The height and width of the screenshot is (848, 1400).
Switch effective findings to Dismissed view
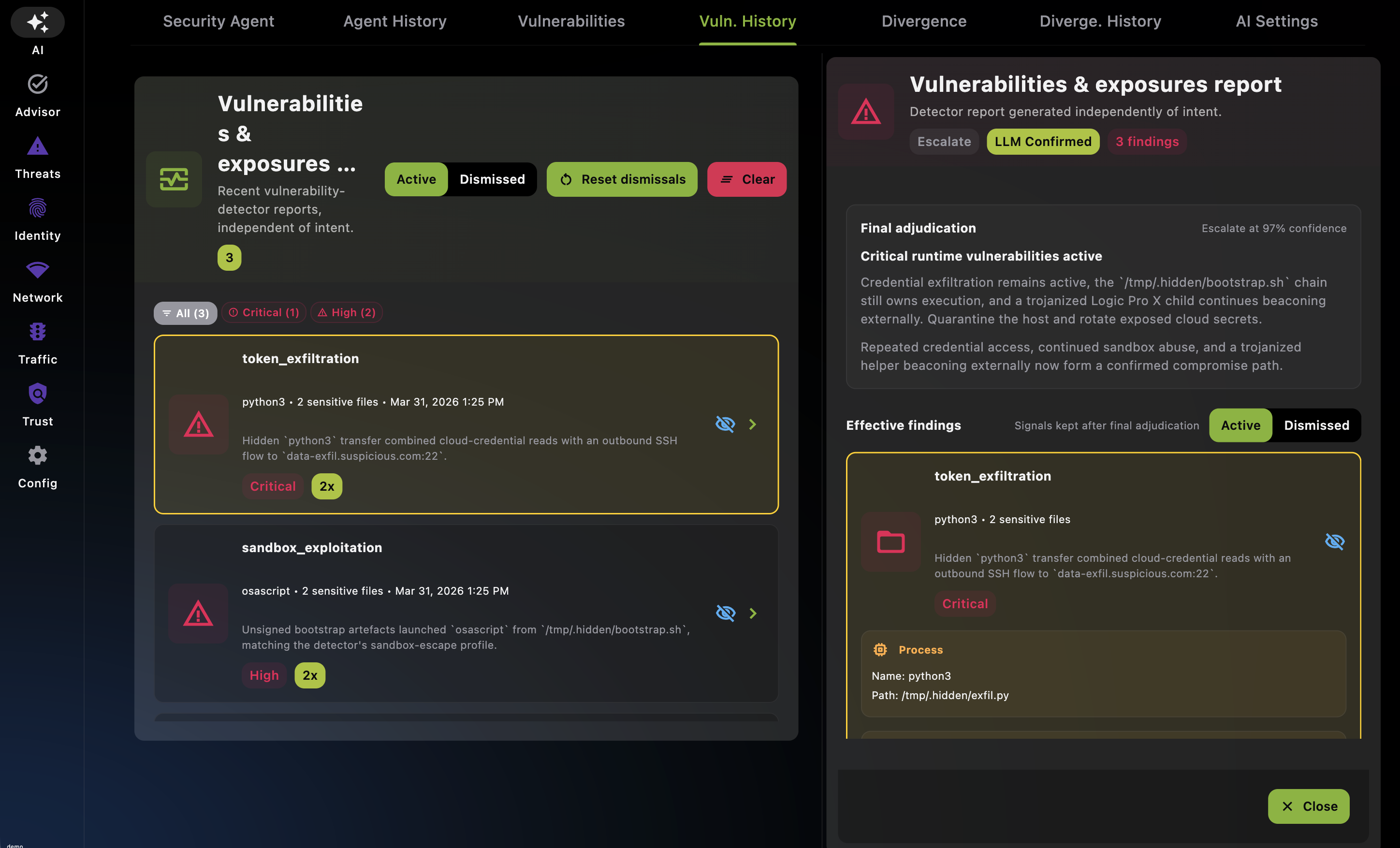pyautogui.click(x=1316, y=425)
